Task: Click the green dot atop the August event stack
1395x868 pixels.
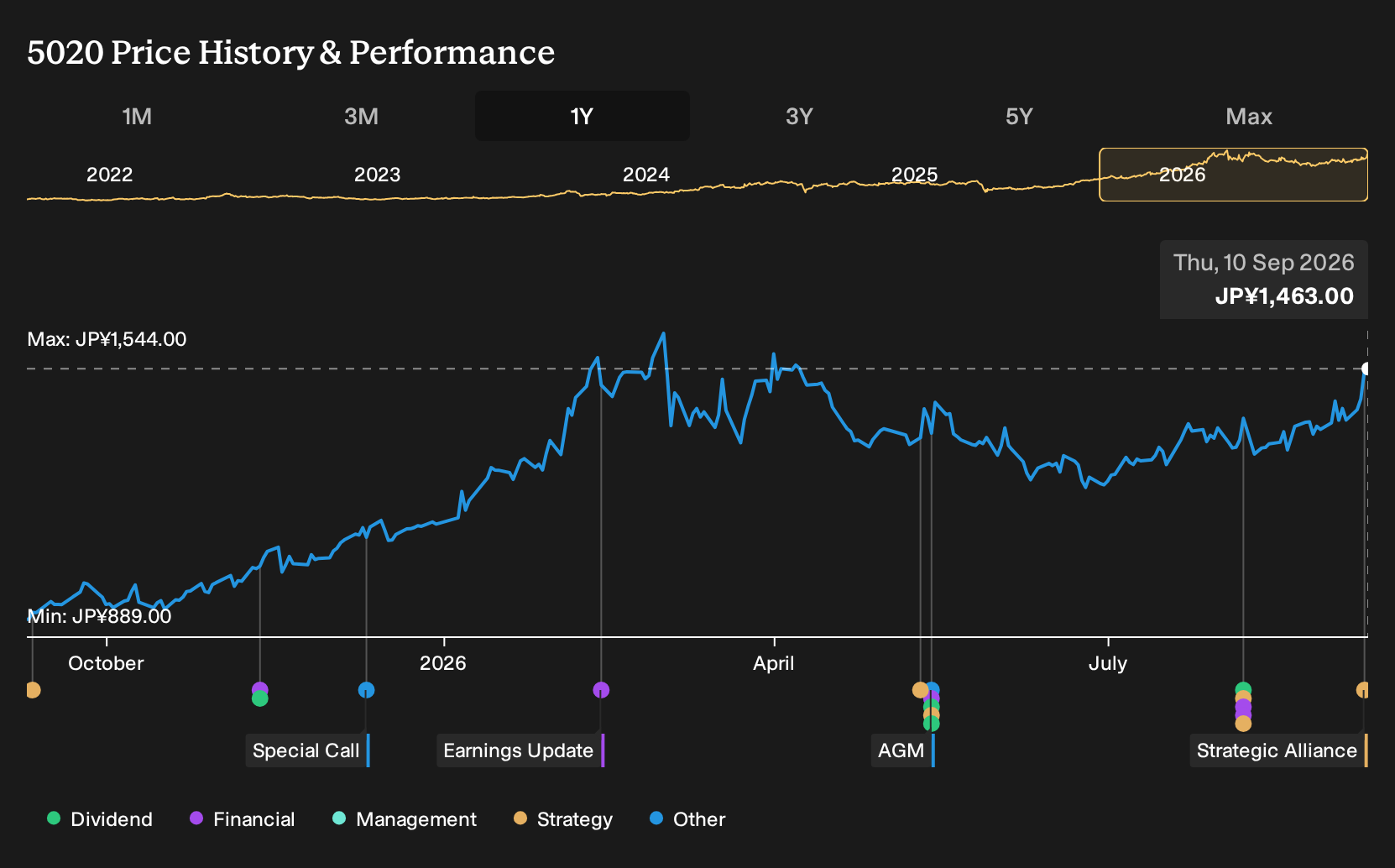Action: [1243, 688]
